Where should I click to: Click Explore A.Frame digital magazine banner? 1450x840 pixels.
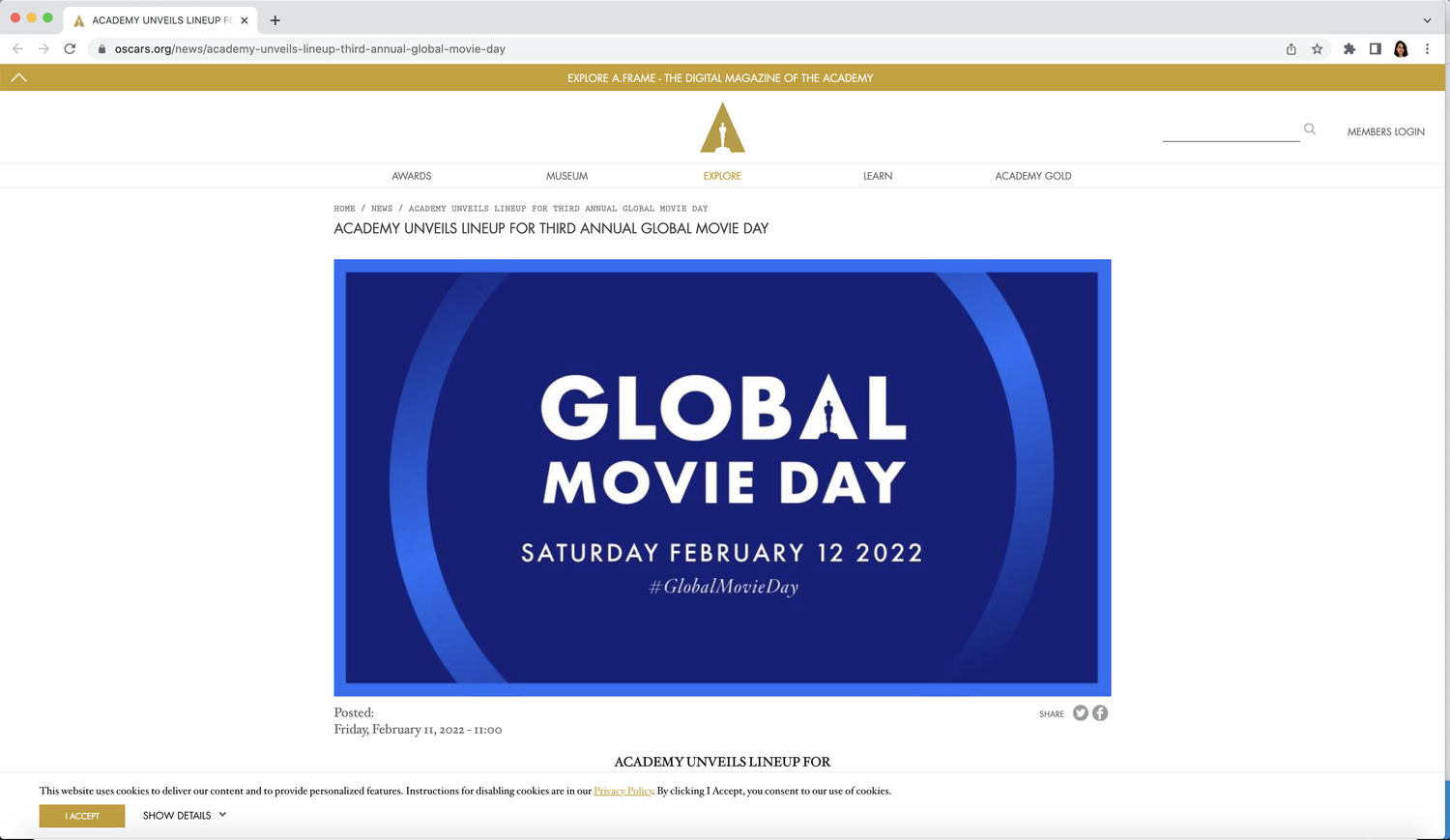tap(720, 78)
